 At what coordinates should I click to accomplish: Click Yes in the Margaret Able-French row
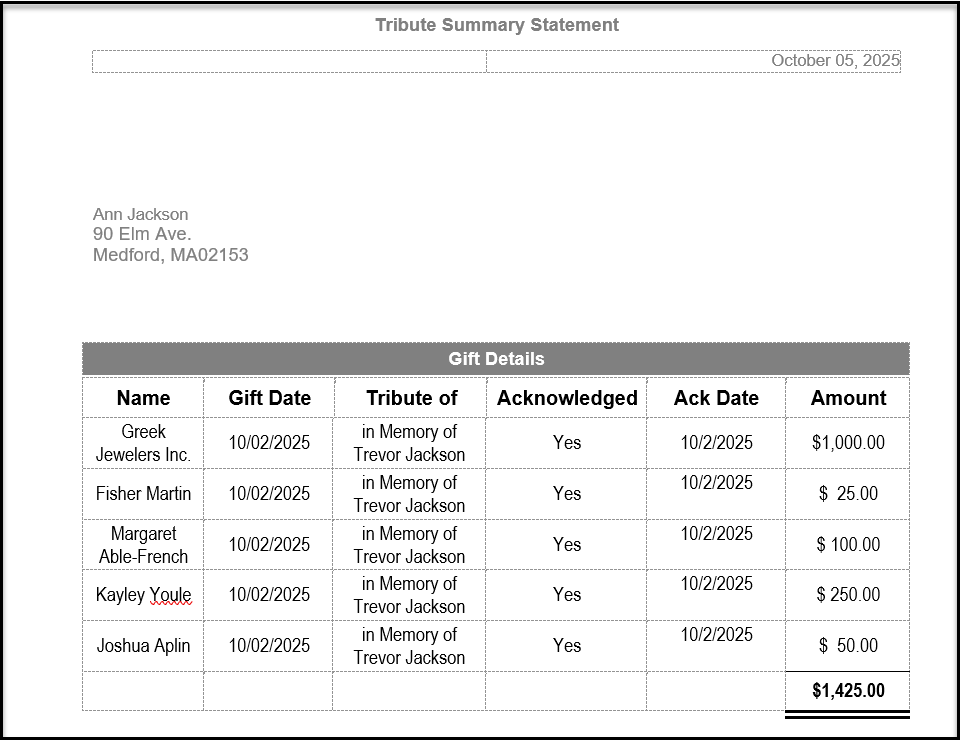(x=567, y=545)
